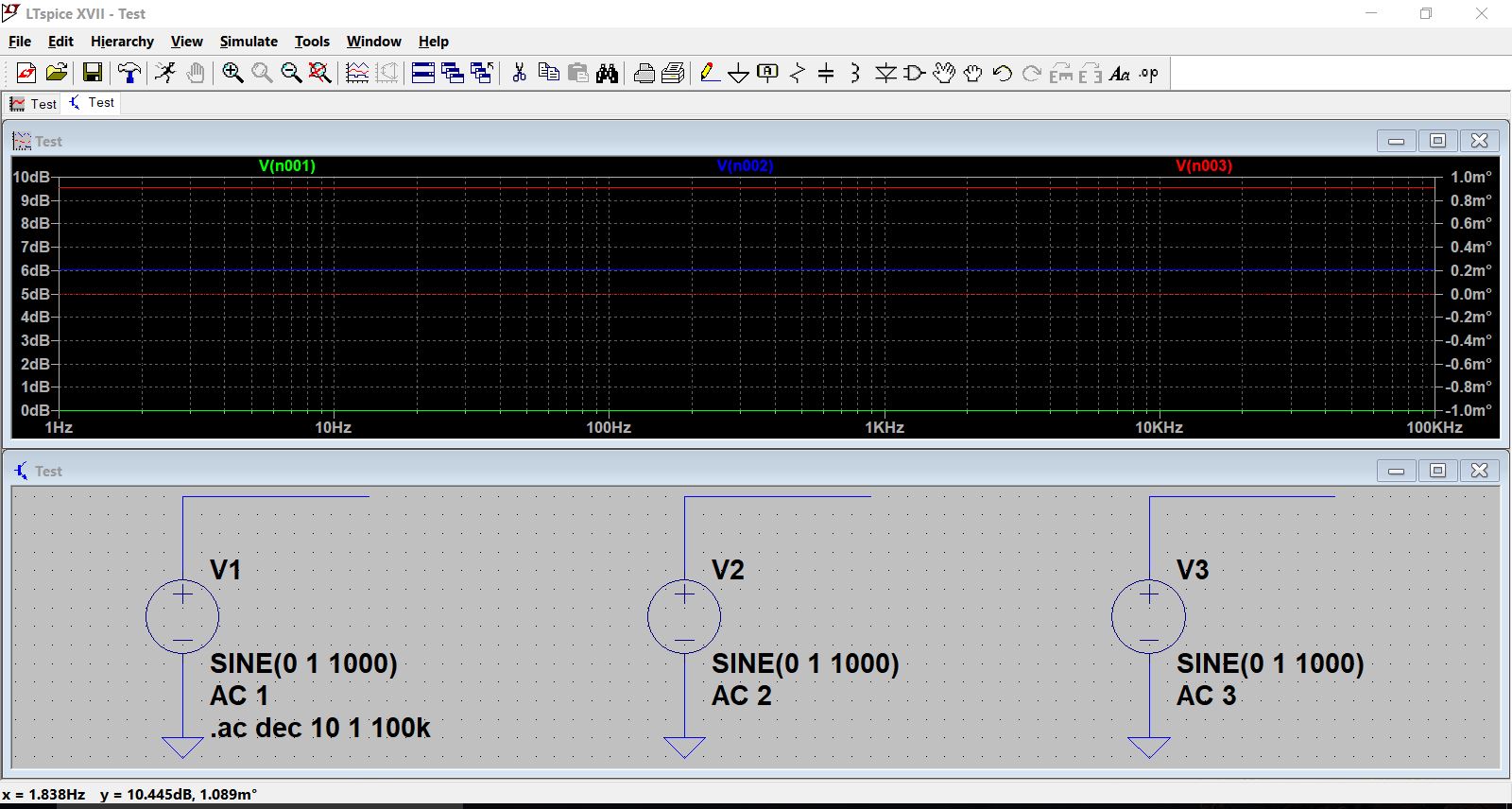Click the 'AC 3' text under V3
The width and height of the screenshot is (1512, 809).
coord(1207,696)
